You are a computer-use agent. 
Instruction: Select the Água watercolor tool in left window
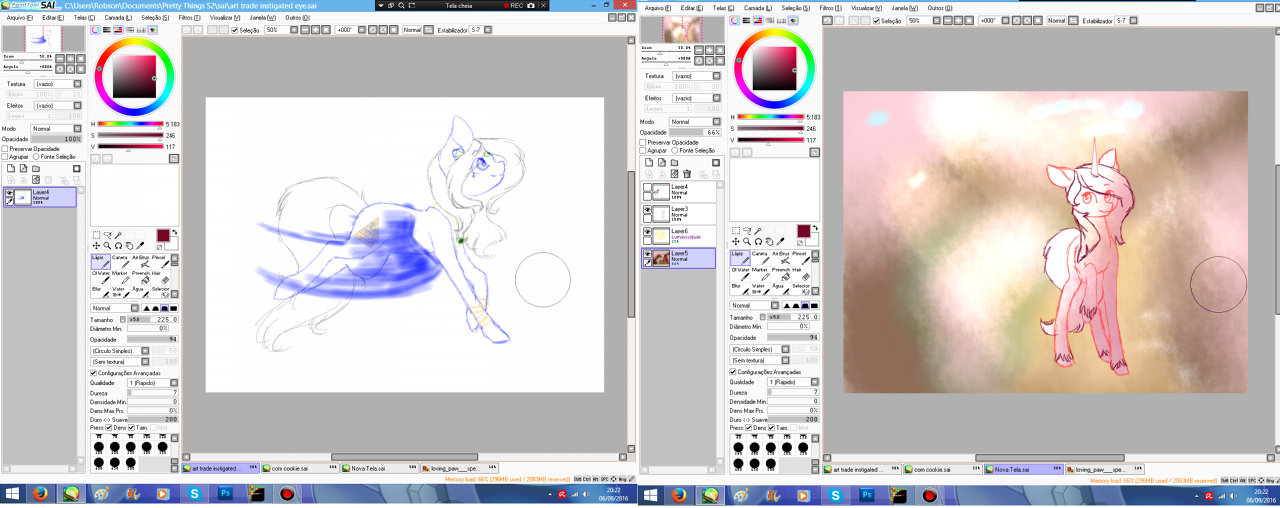(x=141, y=292)
